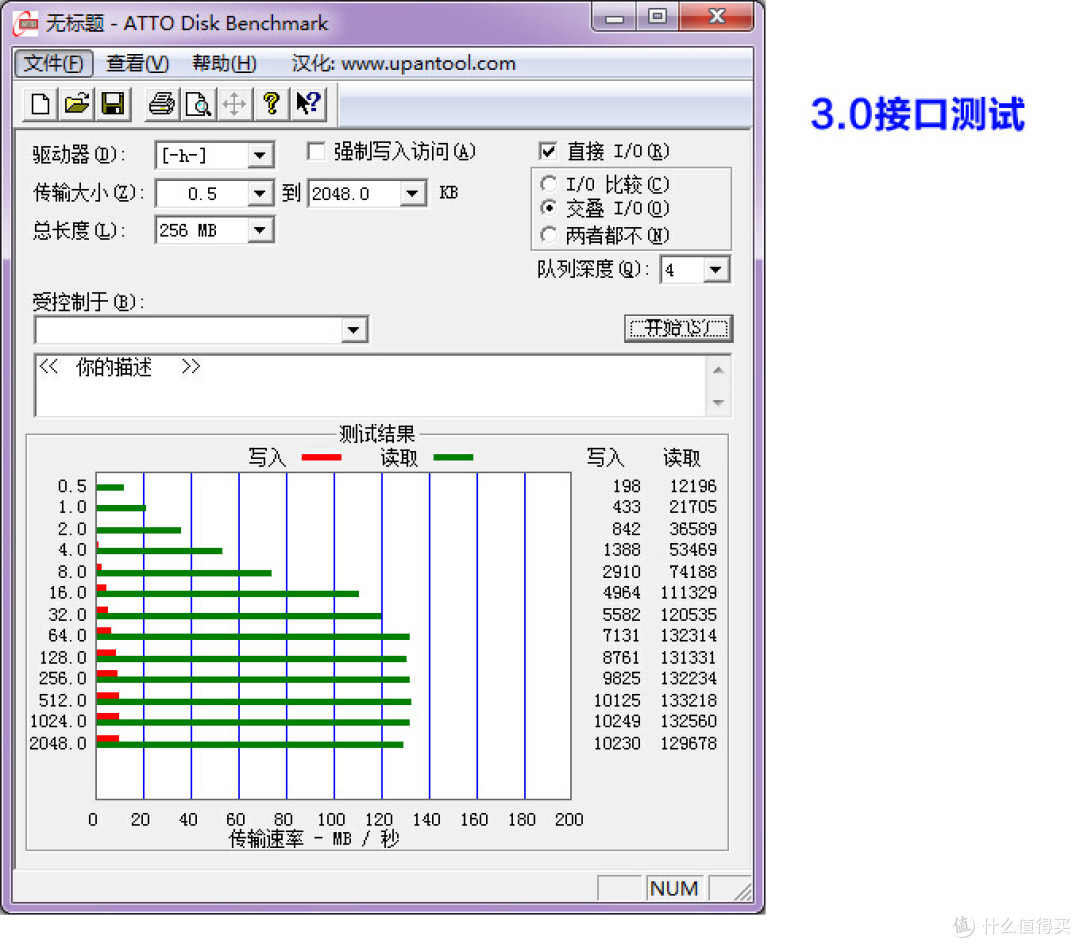
Task: Toggle 强制写入访问 checkbox
Action: (x=315, y=152)
